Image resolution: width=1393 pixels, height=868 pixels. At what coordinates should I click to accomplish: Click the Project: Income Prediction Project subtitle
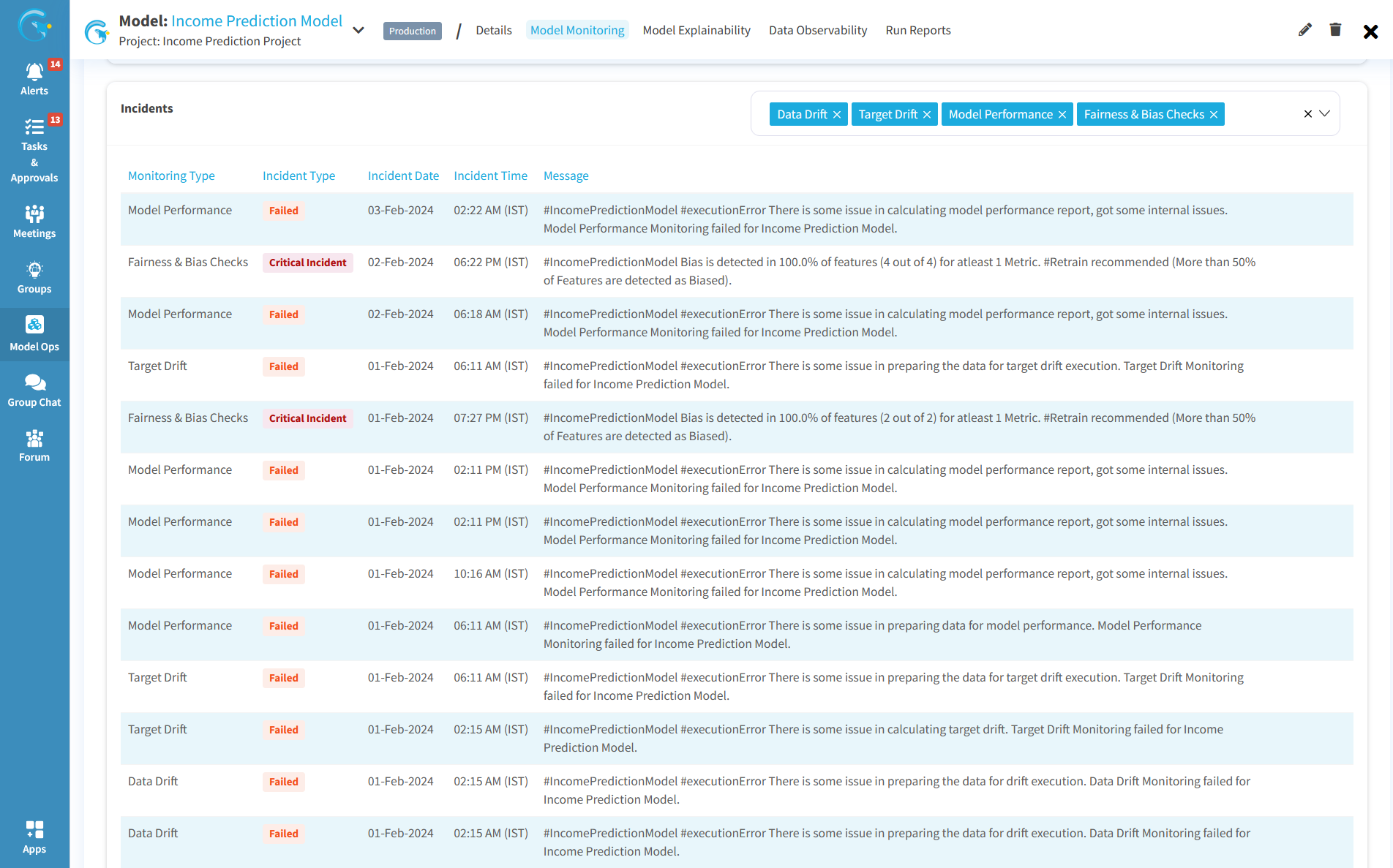tap(210, 41)
